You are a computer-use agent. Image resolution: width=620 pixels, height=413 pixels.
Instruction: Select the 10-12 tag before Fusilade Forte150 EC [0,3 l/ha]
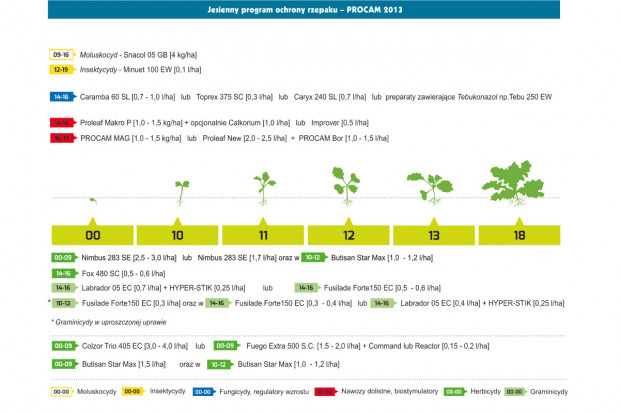(x=65, y=303)
